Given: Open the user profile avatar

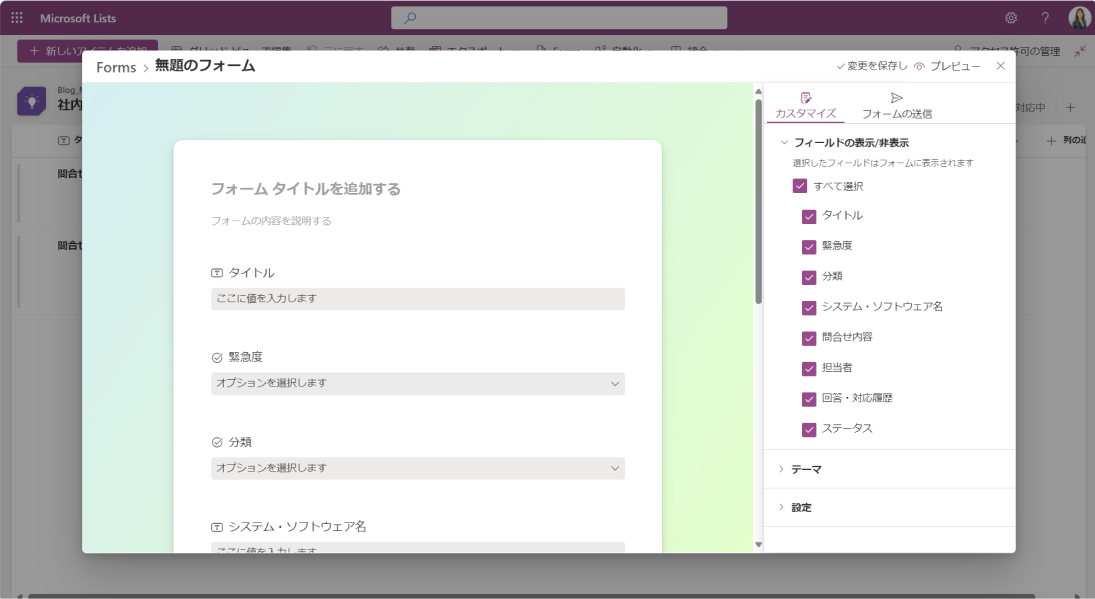Looking at the screenshot, I should coord(1079,17).
